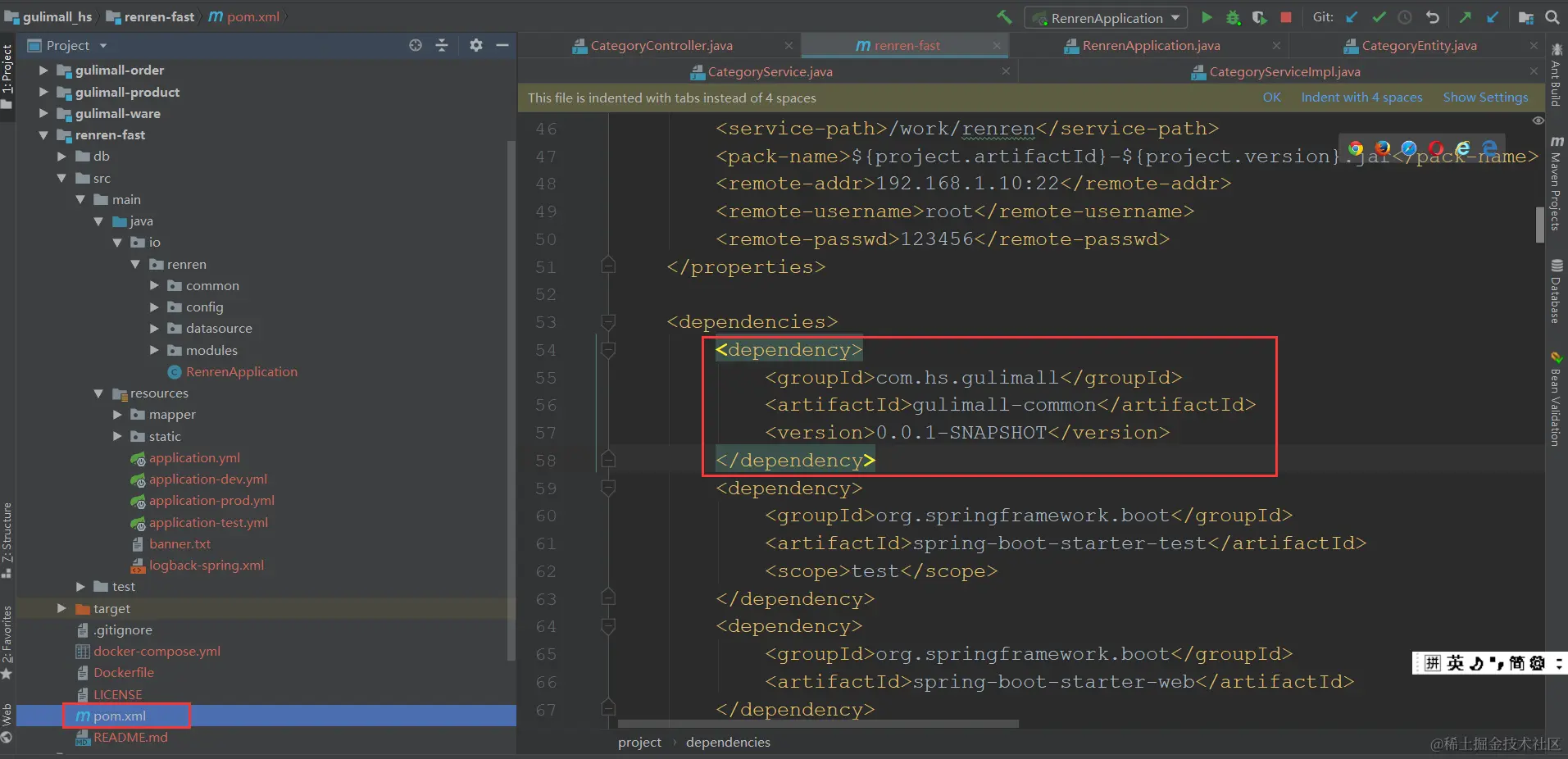1568x759 pixels.
Task: Run the RenrenApplication configuration
Action: [1207, 17]
